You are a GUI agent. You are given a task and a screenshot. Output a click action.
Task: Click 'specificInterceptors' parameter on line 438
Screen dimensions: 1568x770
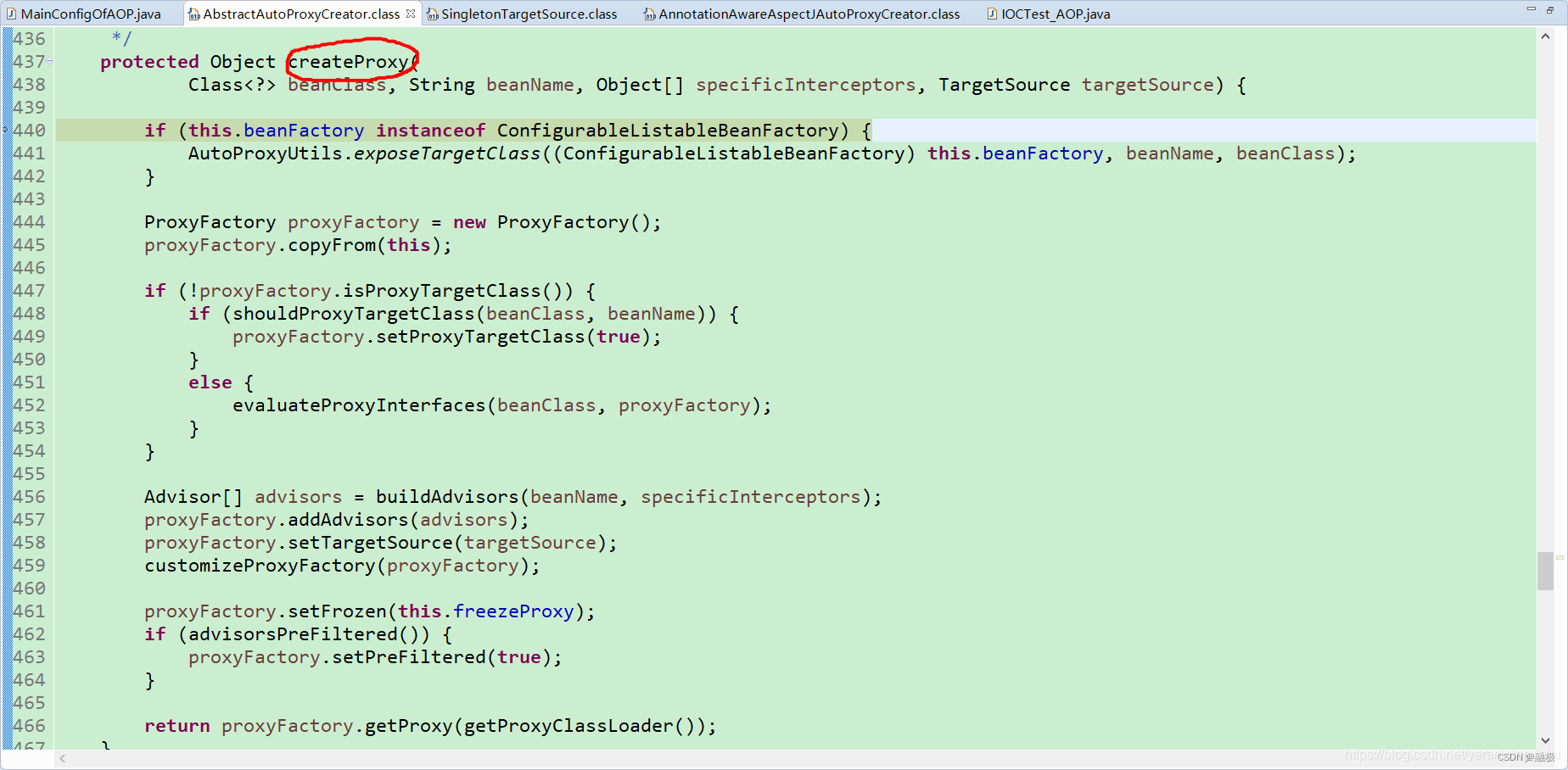click(x=806, y=85)
